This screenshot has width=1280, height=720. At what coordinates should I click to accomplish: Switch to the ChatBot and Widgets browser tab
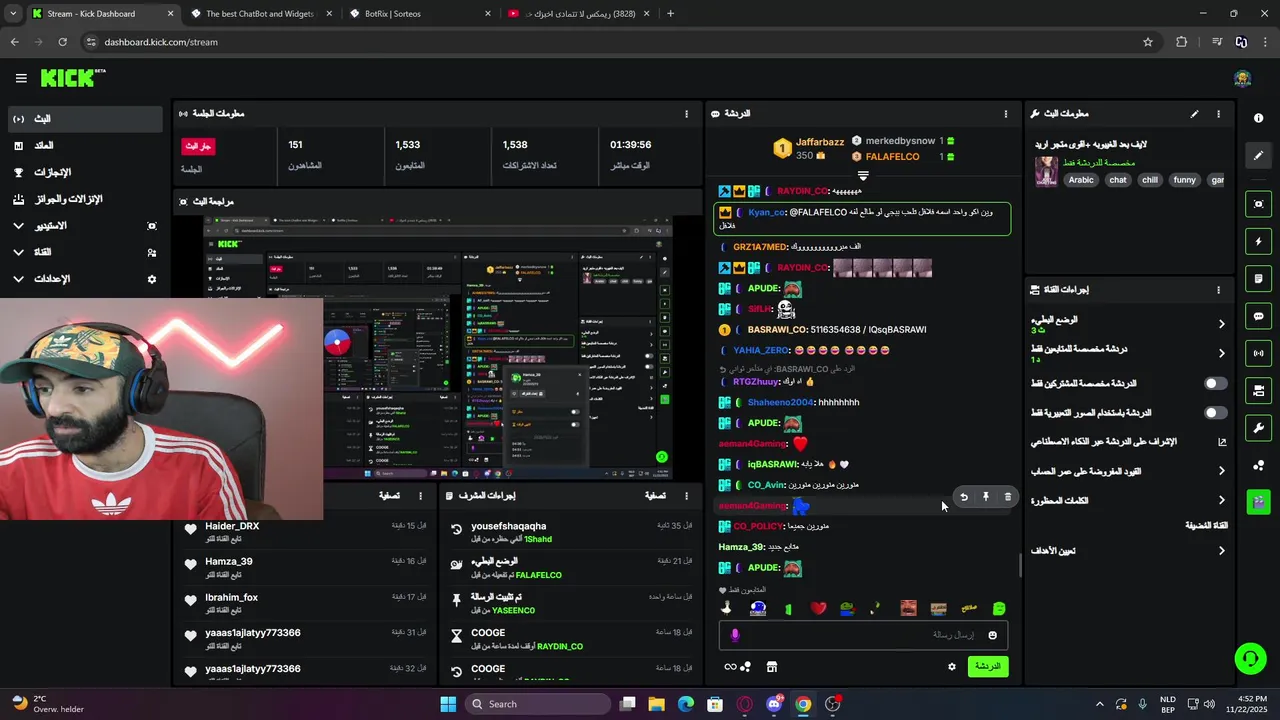262,14
